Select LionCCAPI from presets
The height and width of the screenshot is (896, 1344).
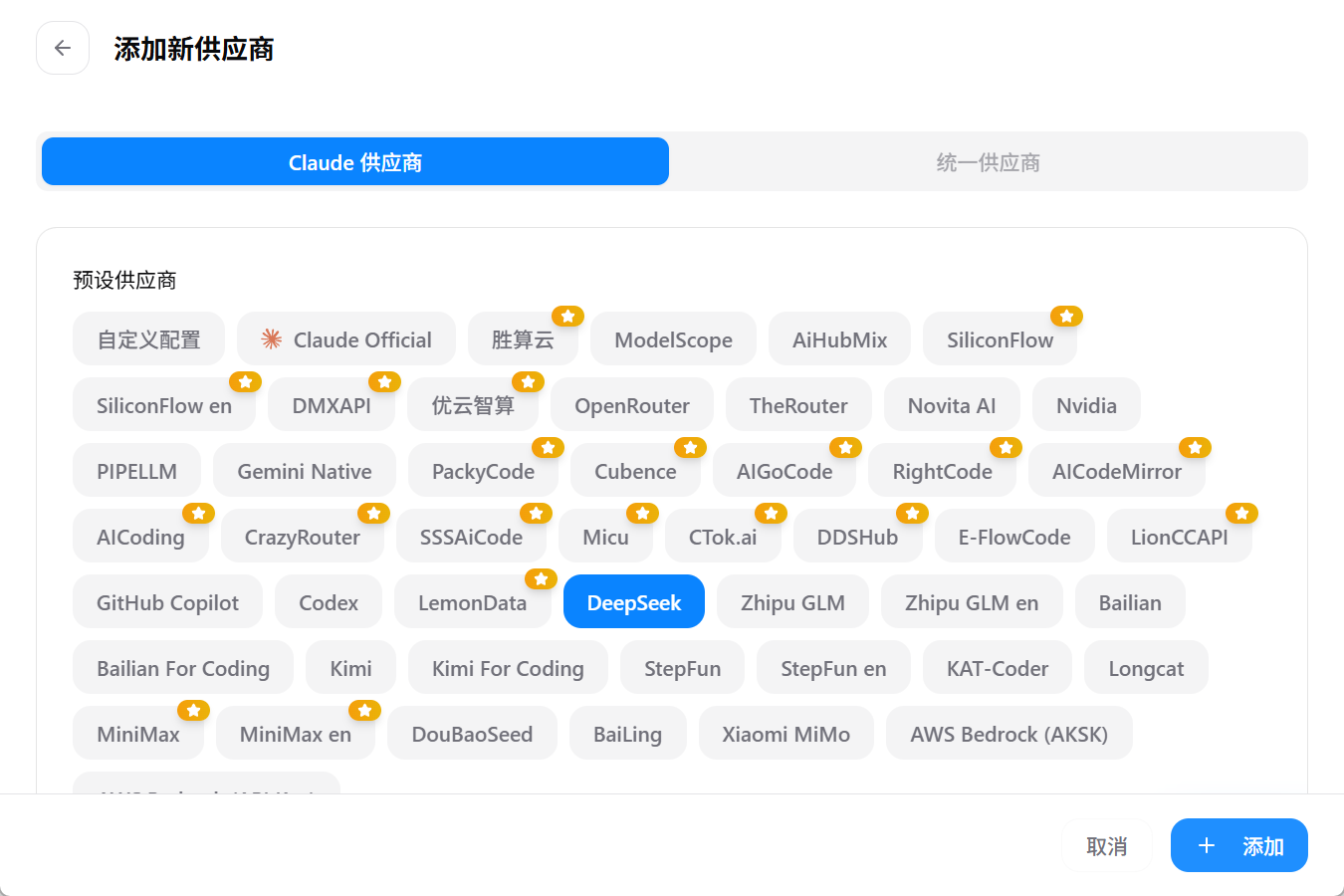(1179, 537)
